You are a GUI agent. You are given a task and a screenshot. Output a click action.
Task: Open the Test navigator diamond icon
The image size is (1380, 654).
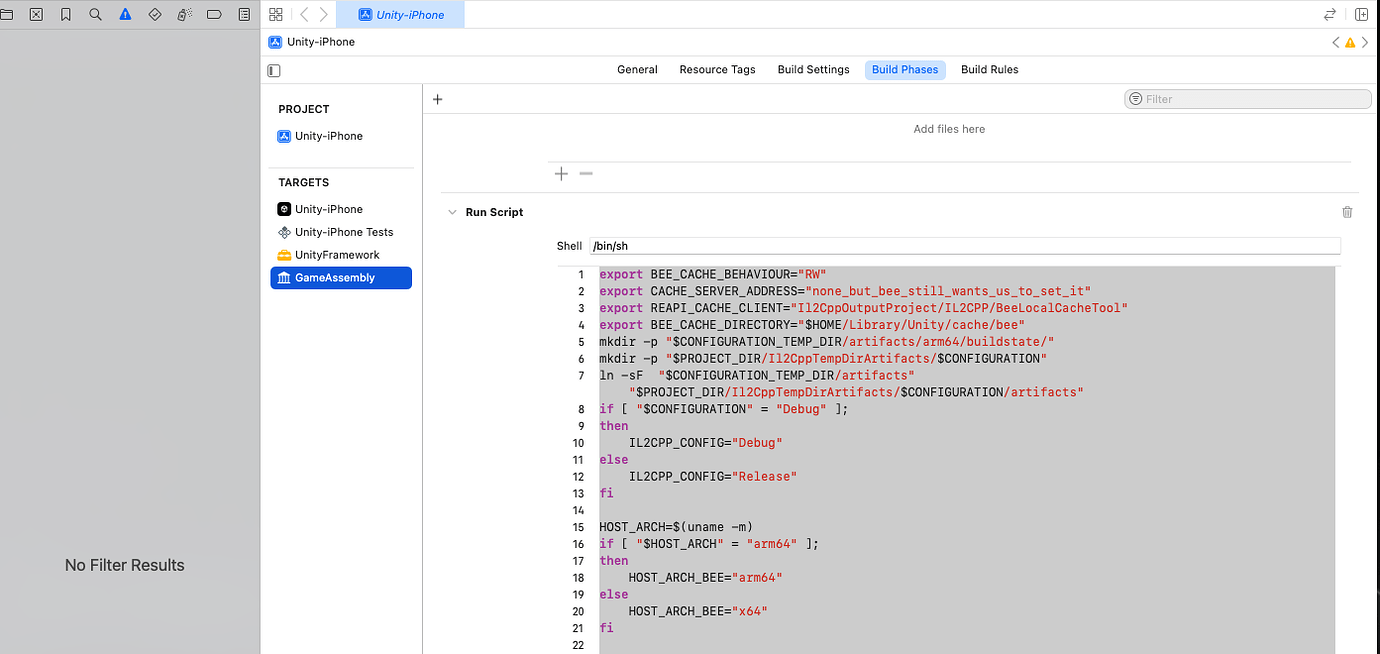pyautogui.click(x=153, y=14)
